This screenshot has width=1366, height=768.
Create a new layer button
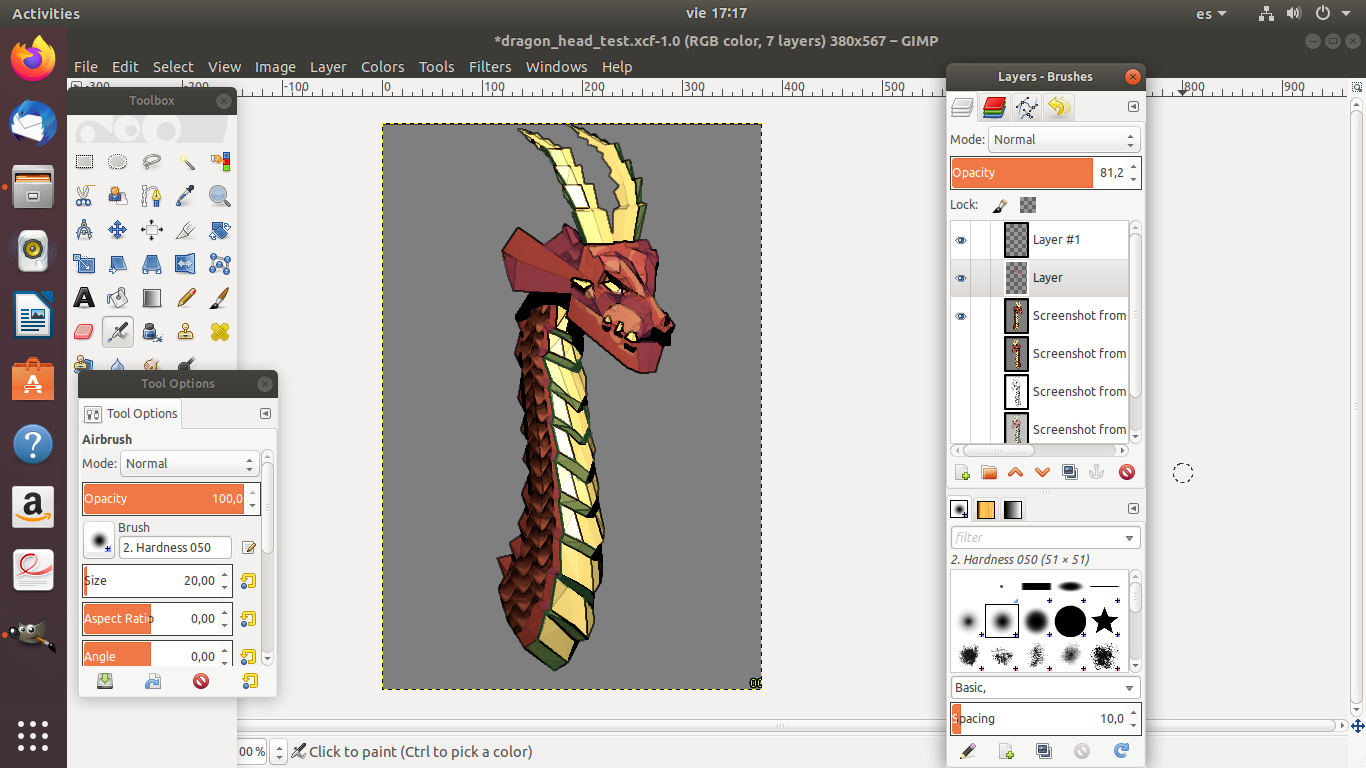click(962, 473)
